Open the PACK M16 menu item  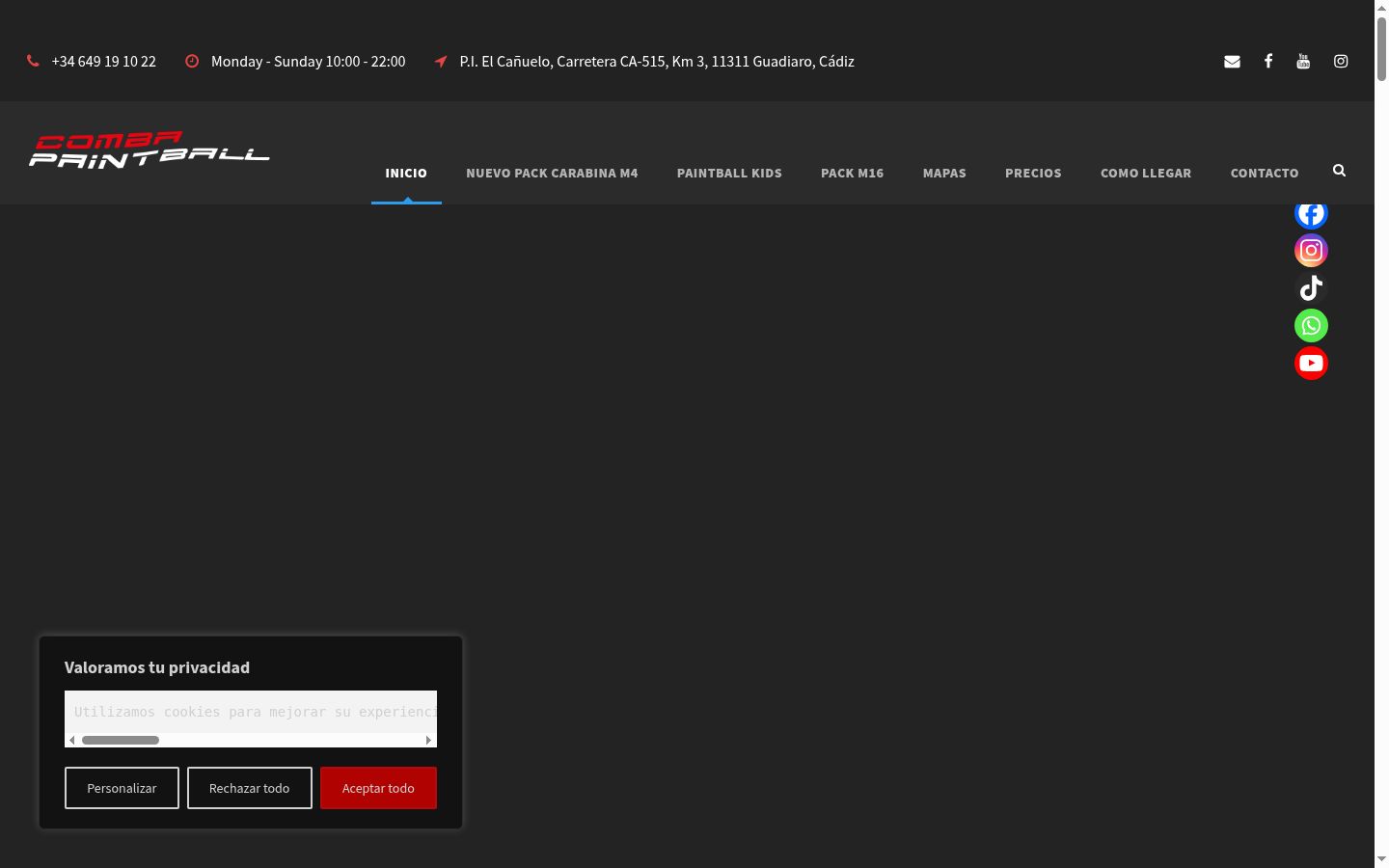852,173
